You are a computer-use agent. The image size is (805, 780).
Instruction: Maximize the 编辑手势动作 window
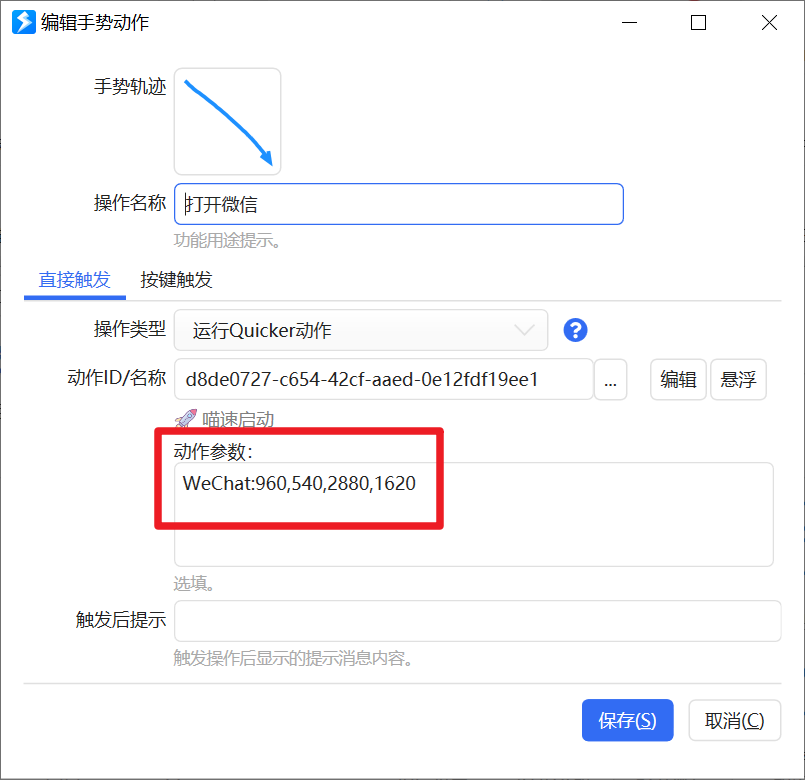tap(698, 23)
